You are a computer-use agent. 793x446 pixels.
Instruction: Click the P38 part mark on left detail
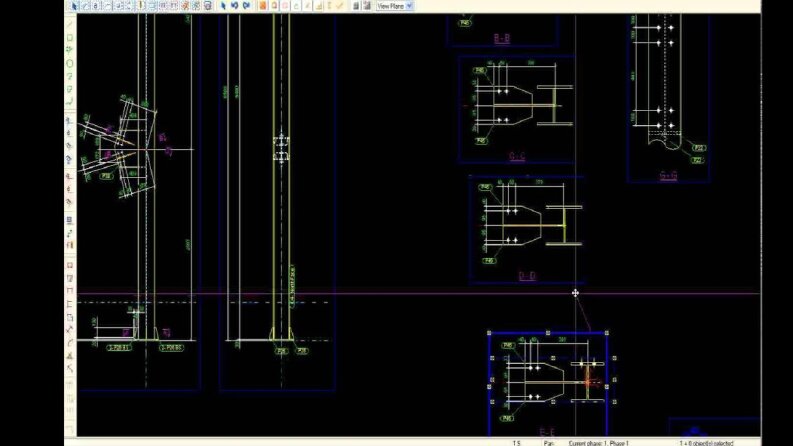tap(106, 176)
